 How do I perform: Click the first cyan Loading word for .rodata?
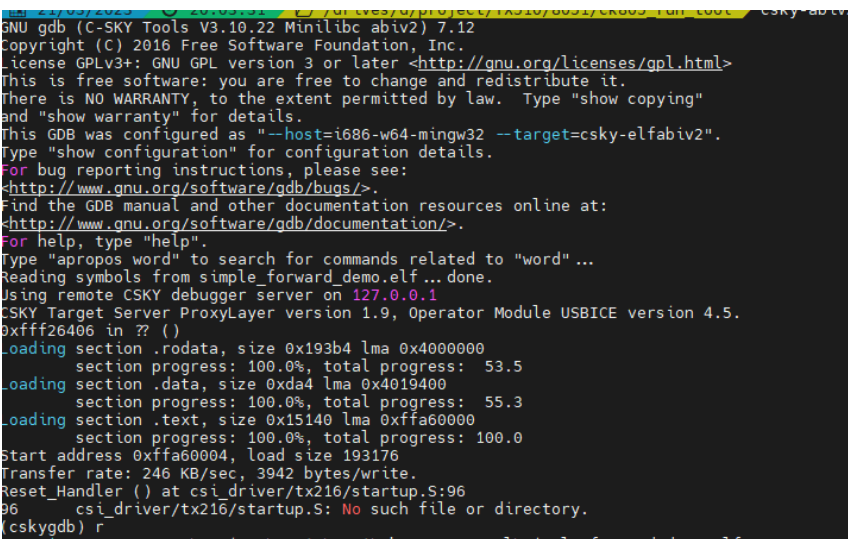[34, 349]
